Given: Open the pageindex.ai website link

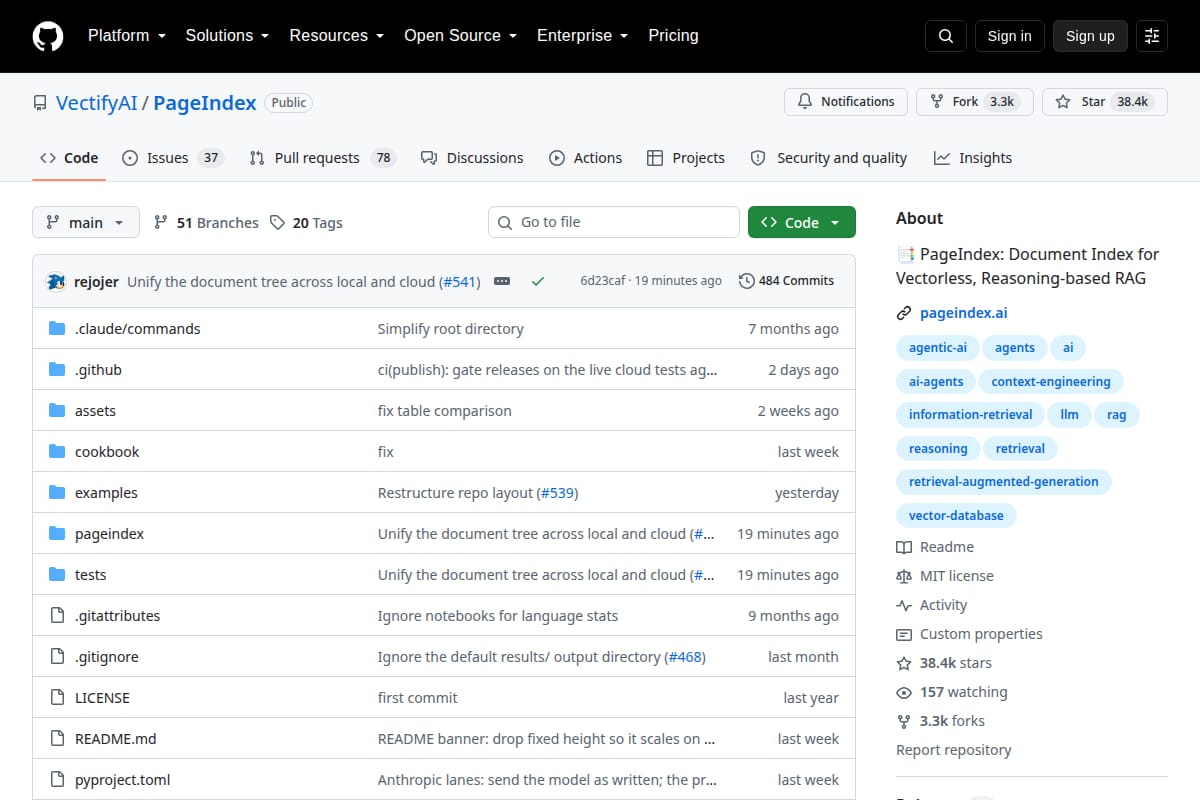Looking at the screenshot, I should 964,313.
